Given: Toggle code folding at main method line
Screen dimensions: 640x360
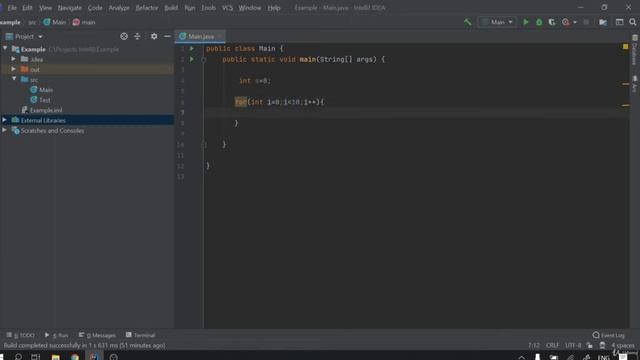Looking at the screenshot, I should pos(204,60).
